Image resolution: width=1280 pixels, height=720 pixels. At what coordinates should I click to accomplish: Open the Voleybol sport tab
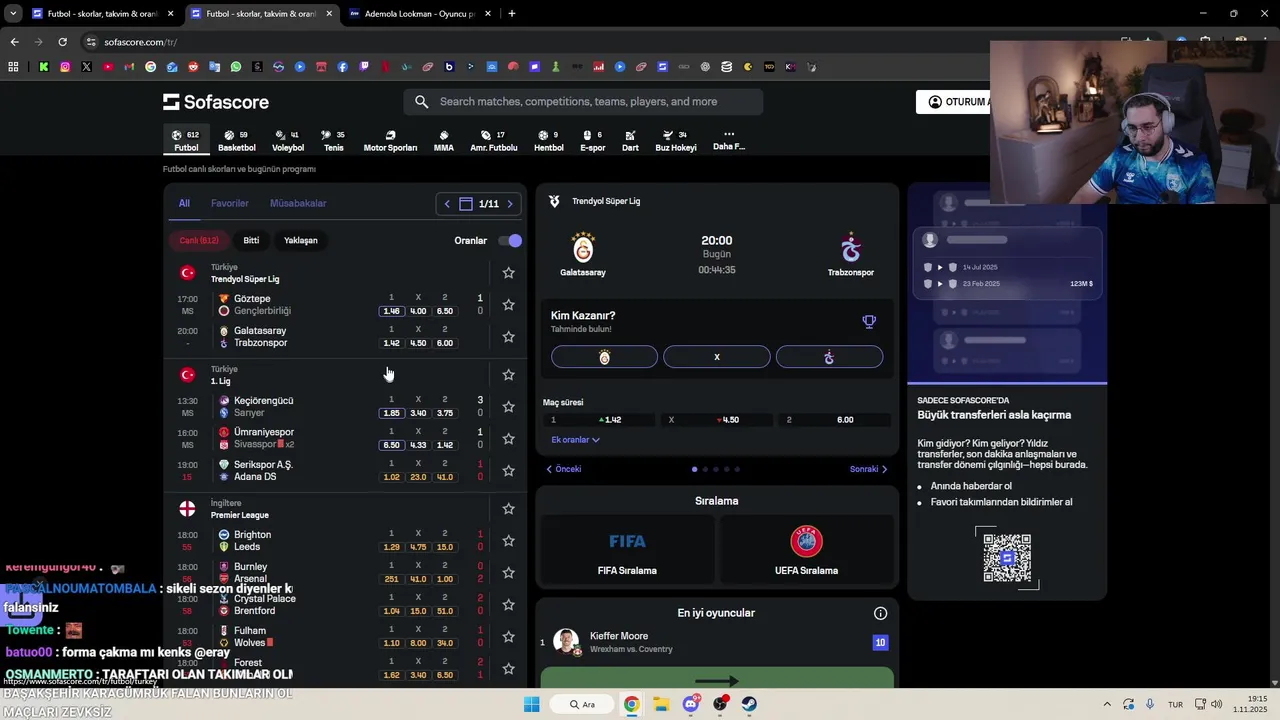288,141
